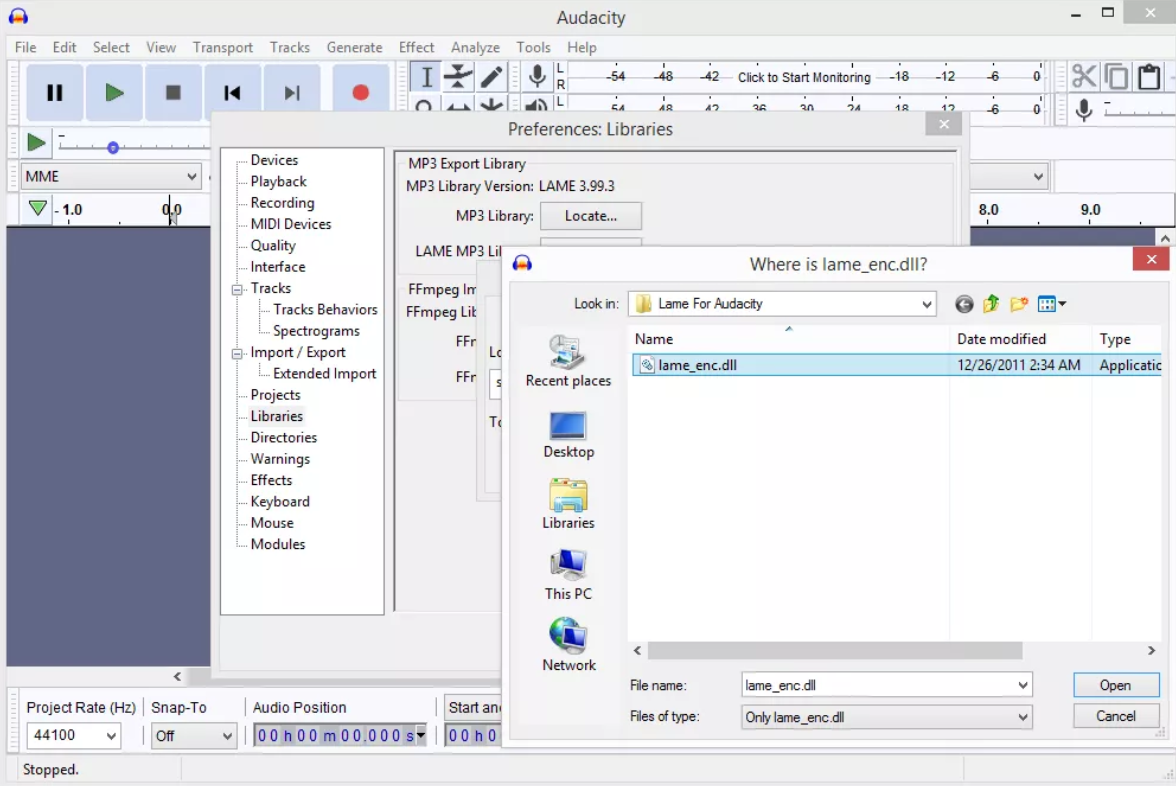Go up one folder level in the file dialog
Screen dimensions: 1176x786
[992, 304]
